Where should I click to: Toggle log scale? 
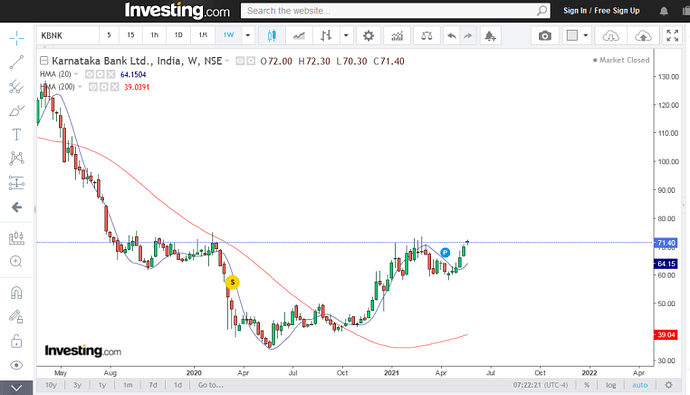click(611, 385)
